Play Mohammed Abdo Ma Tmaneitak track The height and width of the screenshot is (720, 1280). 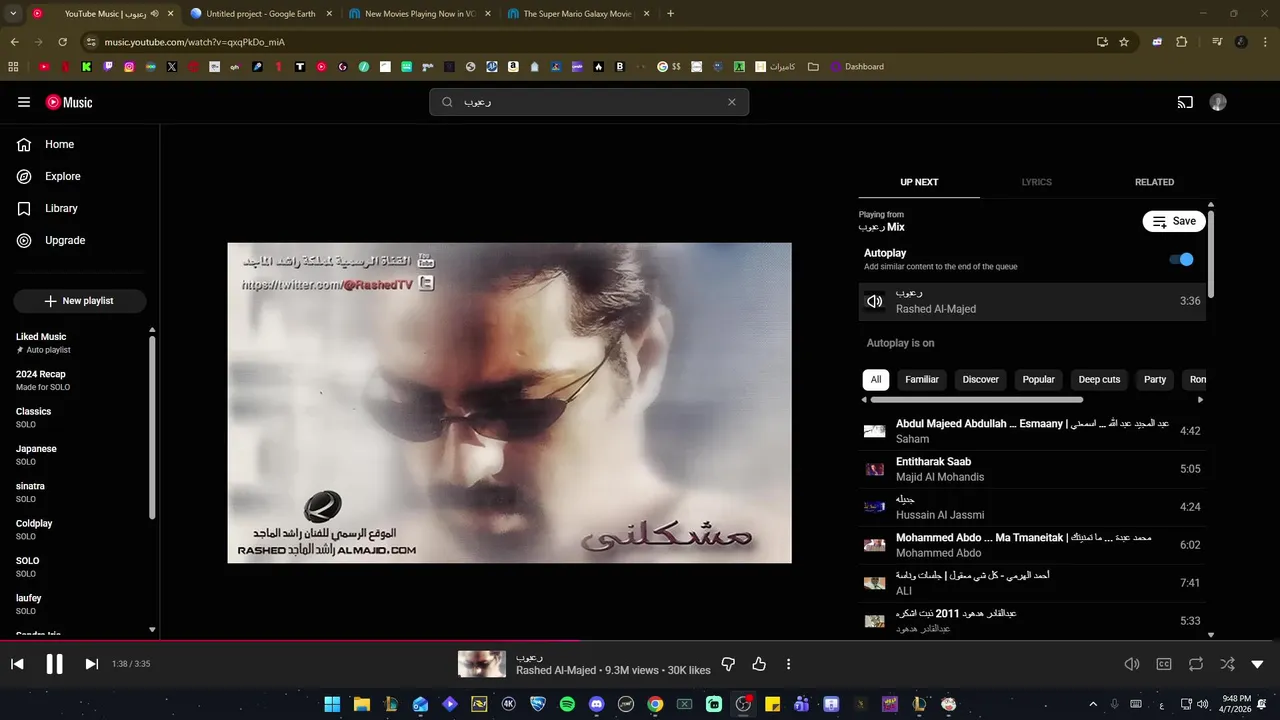click(1032, 545)
